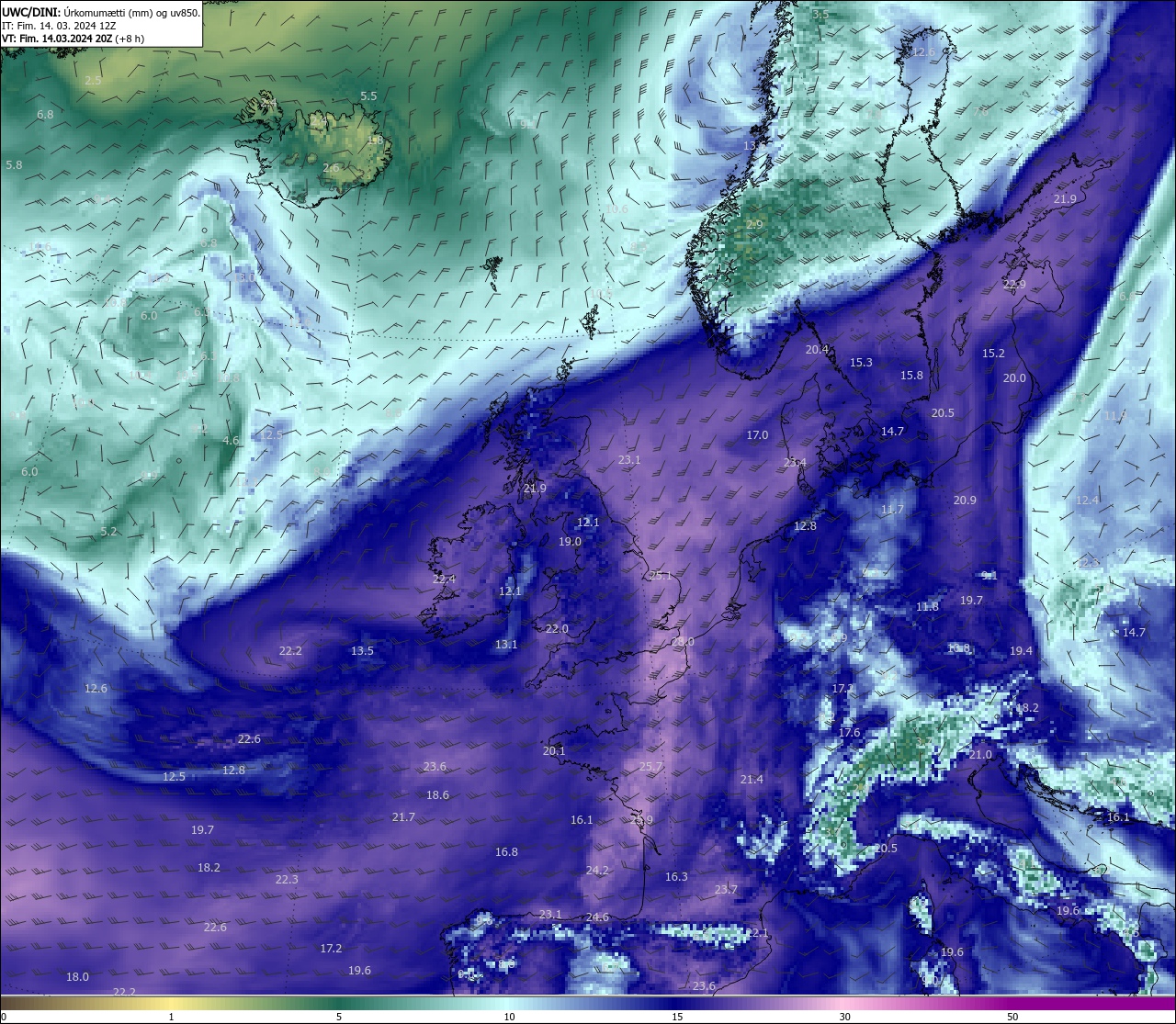This screenshot has width=1176, height=1024.
Task: Click the 2.9 value over Norway
Action: point(754,225)
